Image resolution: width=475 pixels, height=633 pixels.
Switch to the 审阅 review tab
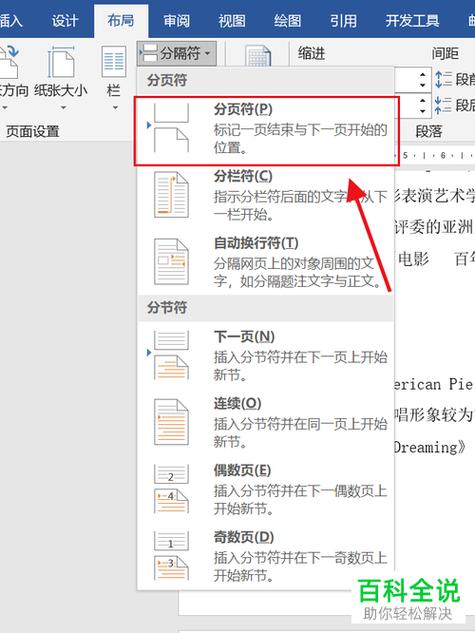[x=176, y=20]
